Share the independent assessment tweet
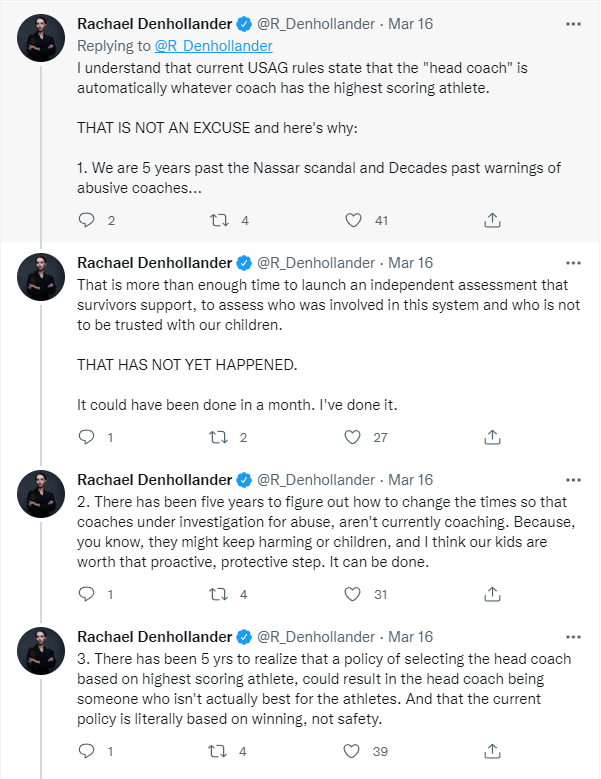Image resolution: width=601 pixels, height=779 pixels. tap(492, 437)
